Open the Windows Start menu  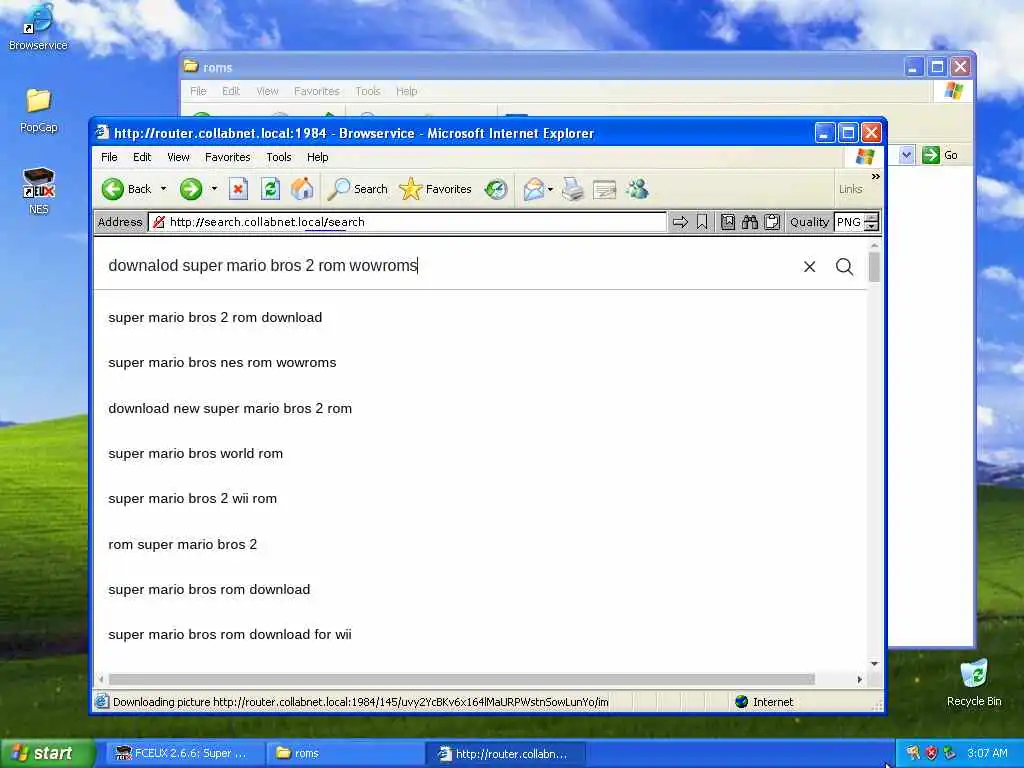click(x=47, y=754)
